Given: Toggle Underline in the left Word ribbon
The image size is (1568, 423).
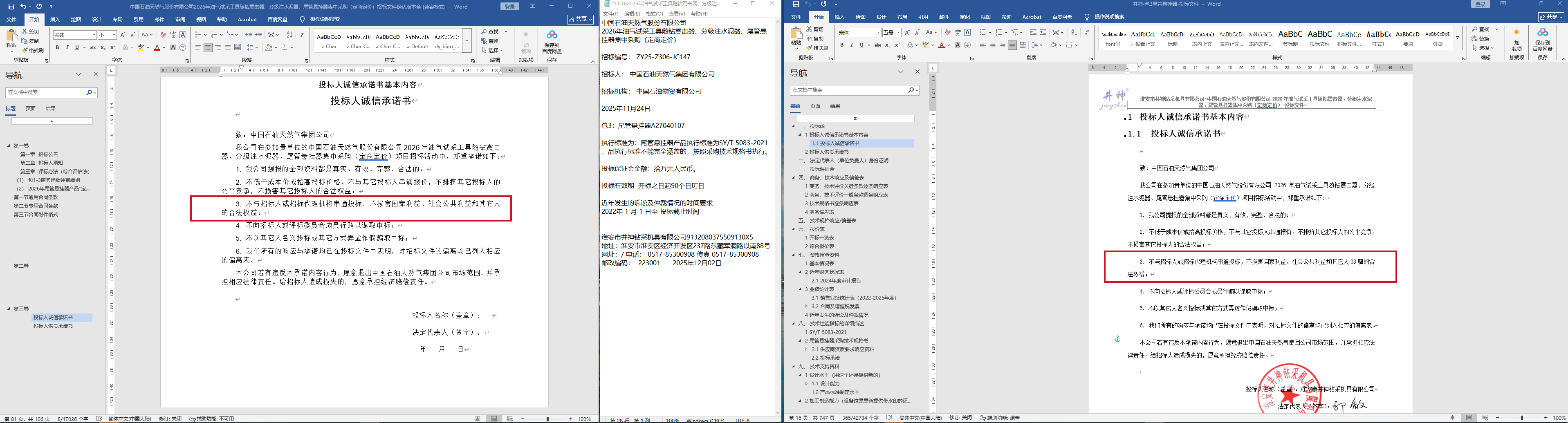Looking at the screenshot, I should coord(77,47).
